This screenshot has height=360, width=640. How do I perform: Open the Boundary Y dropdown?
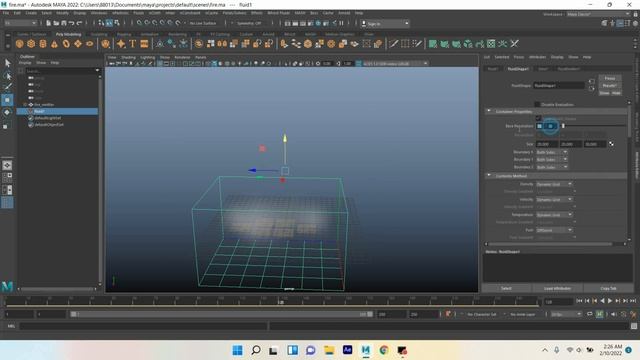[x=552, y=160]
